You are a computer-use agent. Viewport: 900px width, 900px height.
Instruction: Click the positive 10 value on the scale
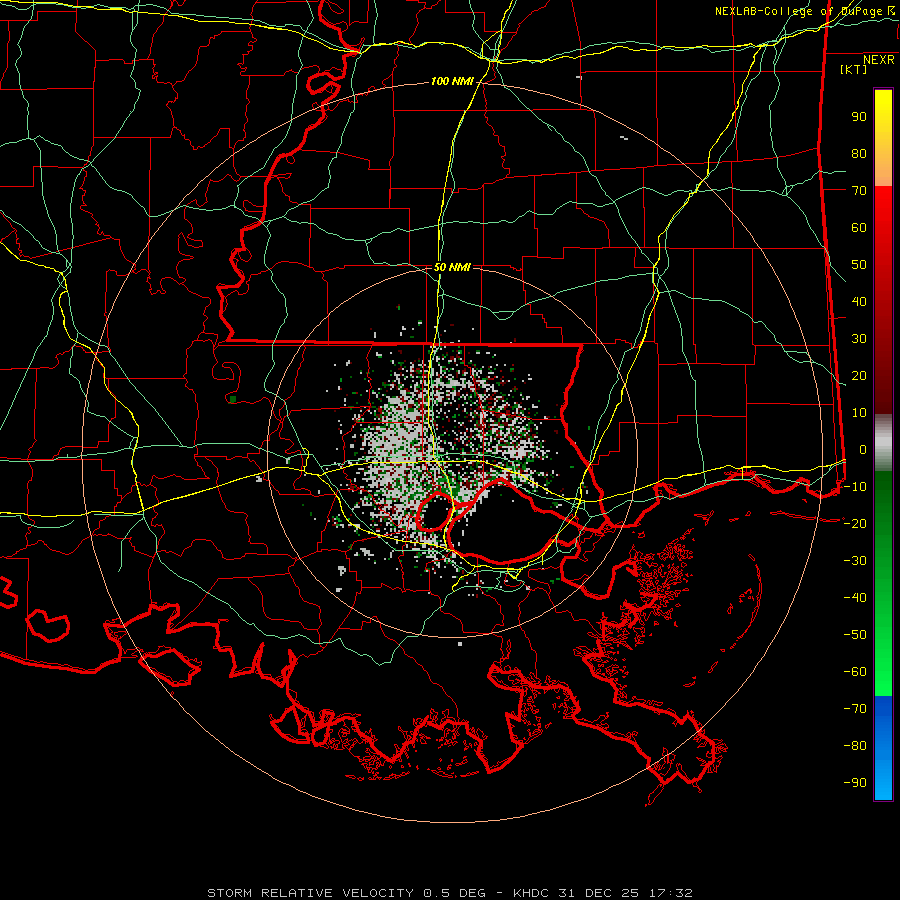(859, 413)
